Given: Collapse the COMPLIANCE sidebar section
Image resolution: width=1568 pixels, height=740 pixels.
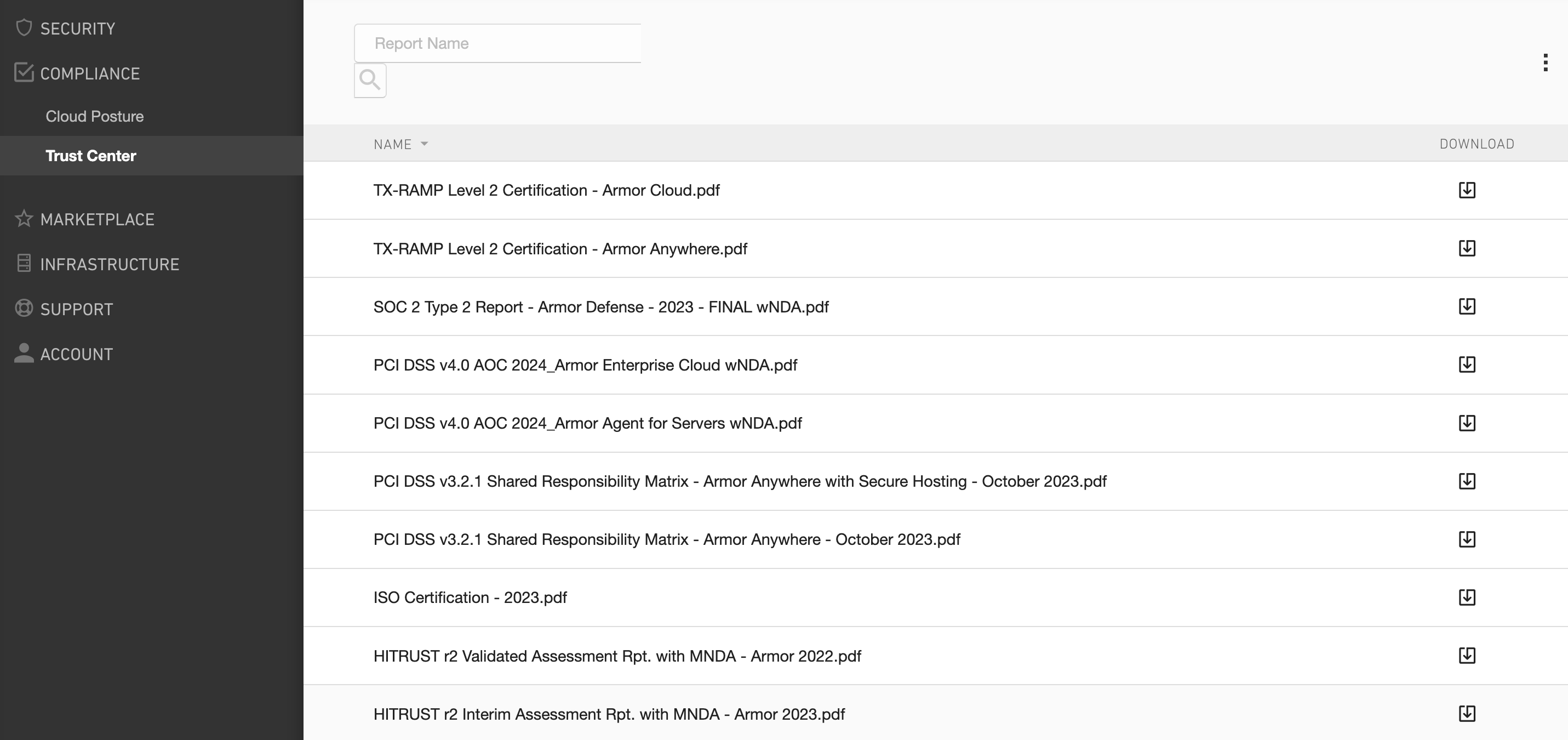Looking at the screenshot, I should (x=89, y=73).
